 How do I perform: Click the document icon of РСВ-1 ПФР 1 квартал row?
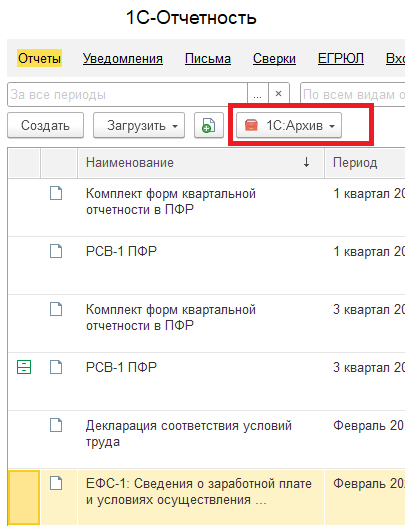coord(56,251)
